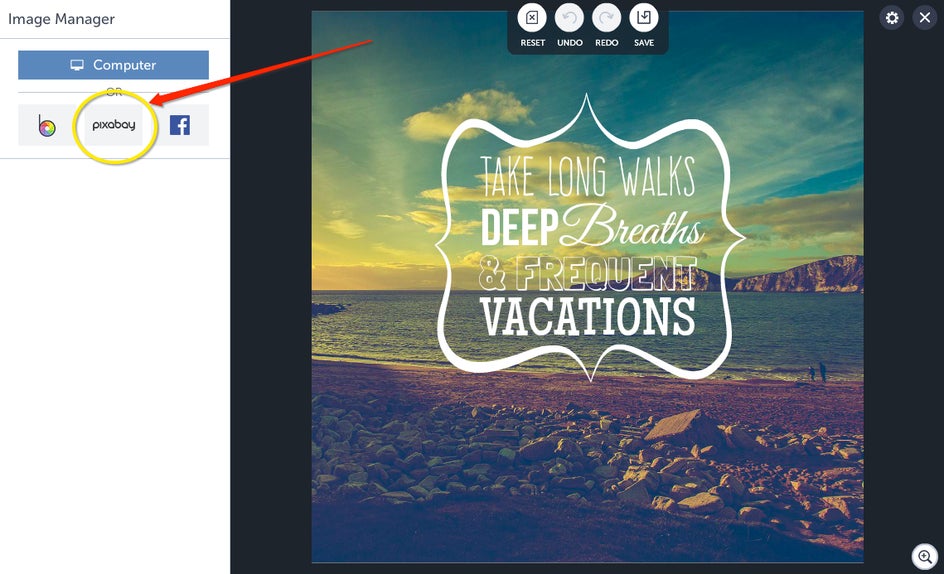The width and height of the screenshot is (944, 574).
Task: Open editor settings via the gear icon
Action: tap(892, 18)
